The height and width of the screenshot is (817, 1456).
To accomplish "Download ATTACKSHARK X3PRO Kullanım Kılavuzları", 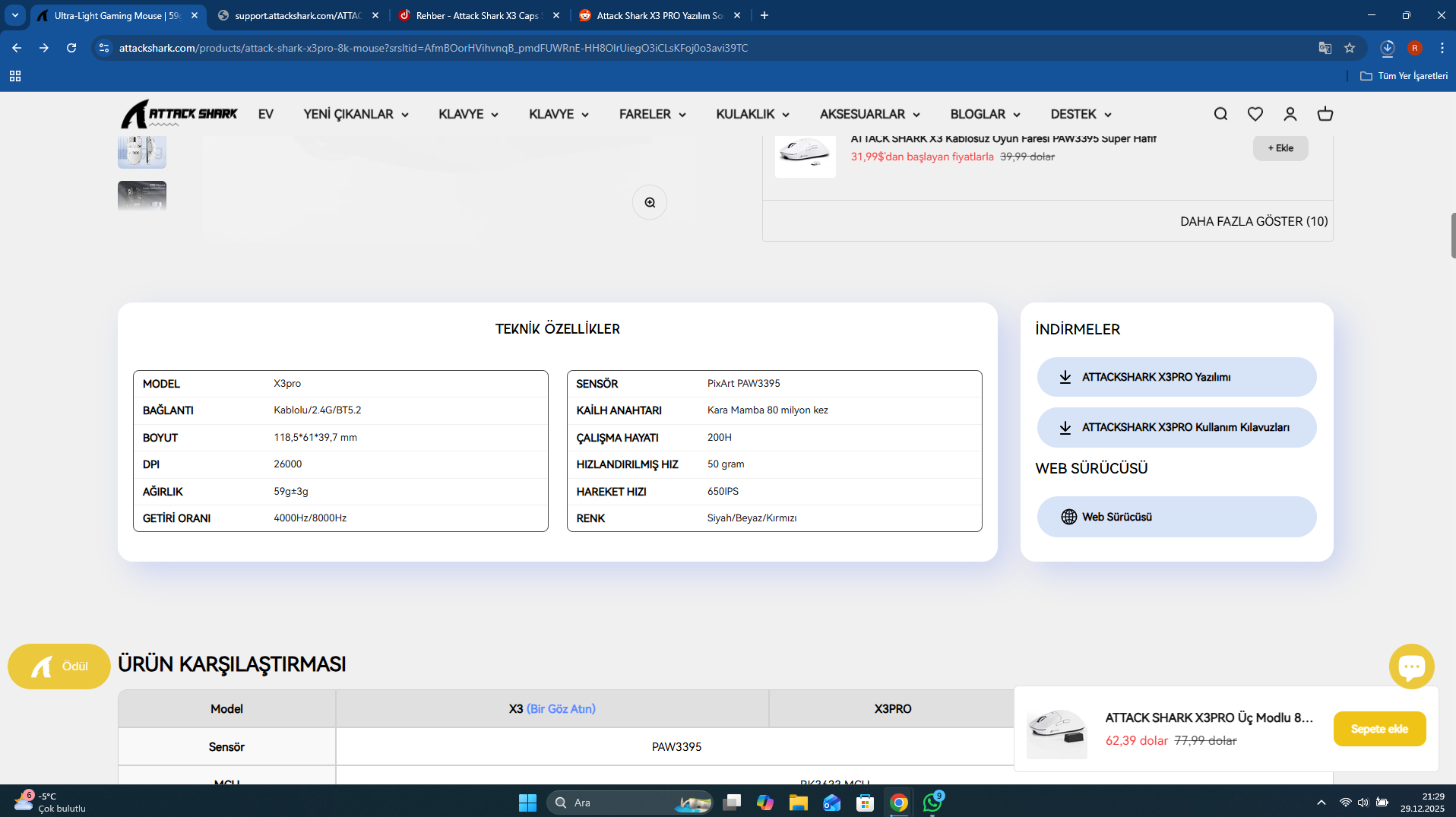I will (x=1176, y=427).
